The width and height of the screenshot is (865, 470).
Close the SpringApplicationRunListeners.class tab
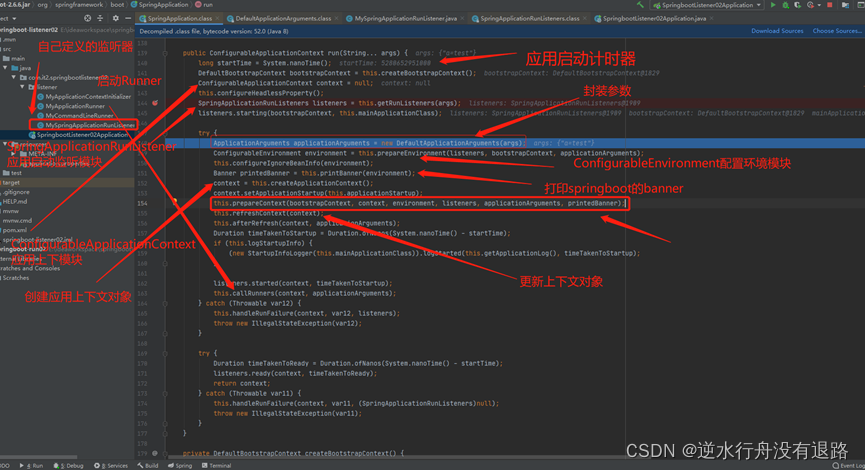coord(585,18)
